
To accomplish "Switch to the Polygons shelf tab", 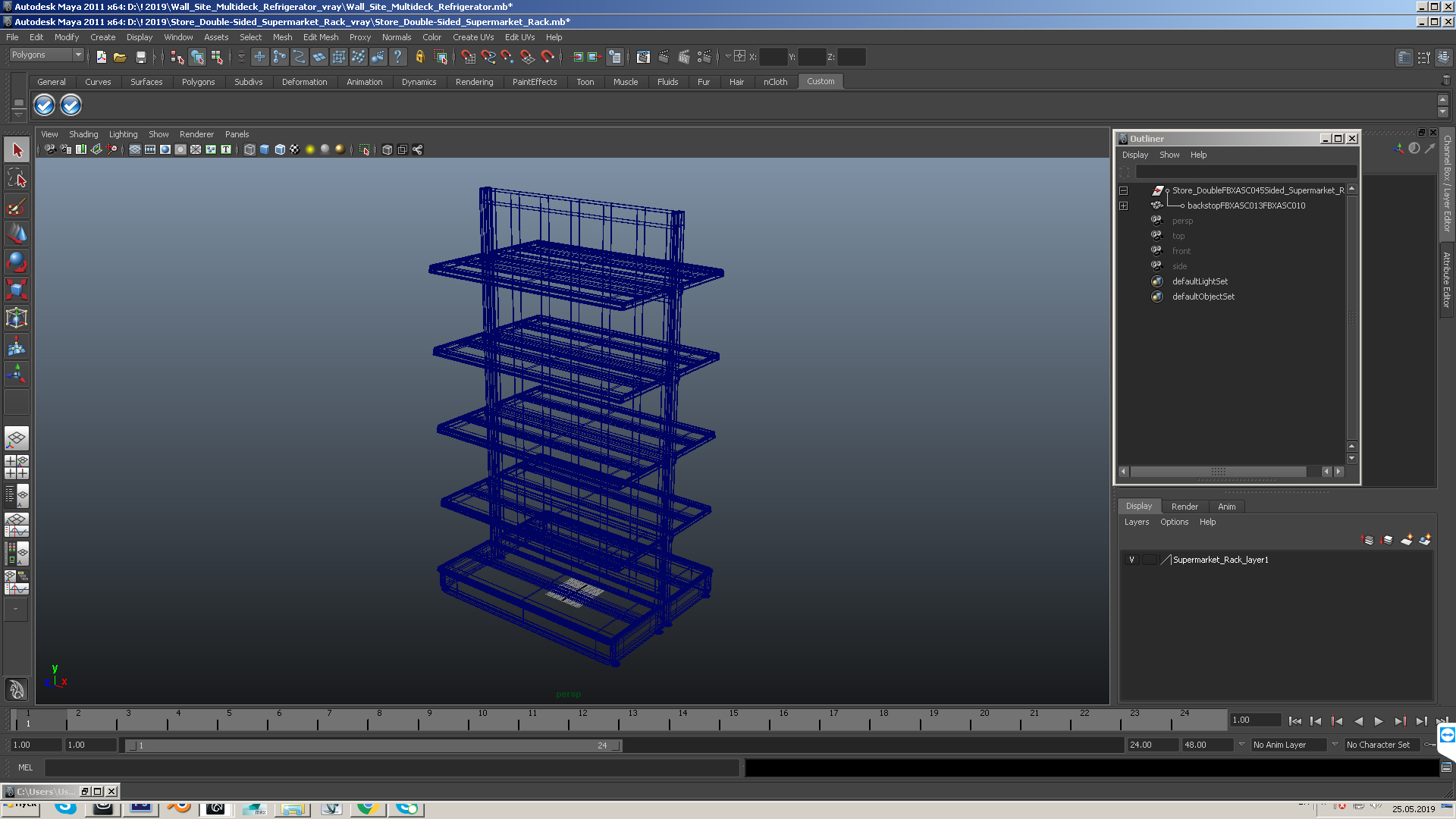I will click(198, 82).
